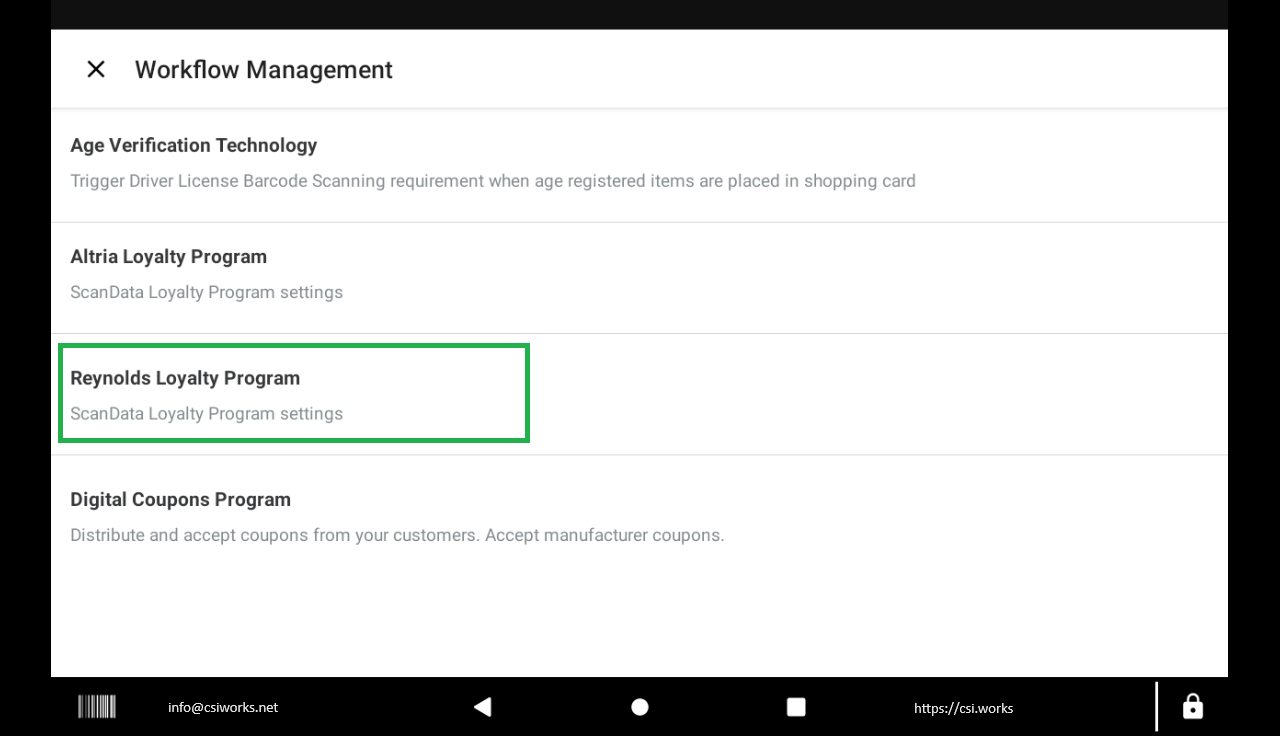Screen dimensions: 1280x736
Task: Click the Workflow Management title text
Action: 264,69
